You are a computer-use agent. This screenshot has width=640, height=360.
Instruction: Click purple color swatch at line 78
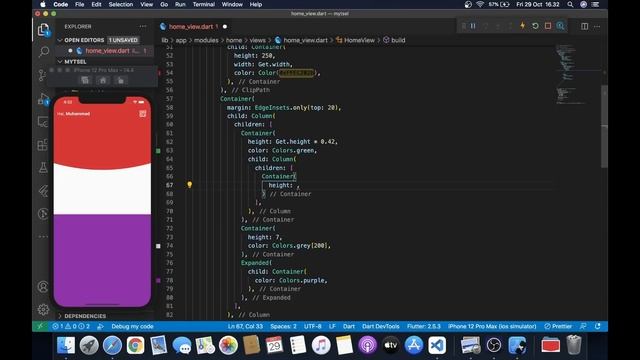click(158, 280)
